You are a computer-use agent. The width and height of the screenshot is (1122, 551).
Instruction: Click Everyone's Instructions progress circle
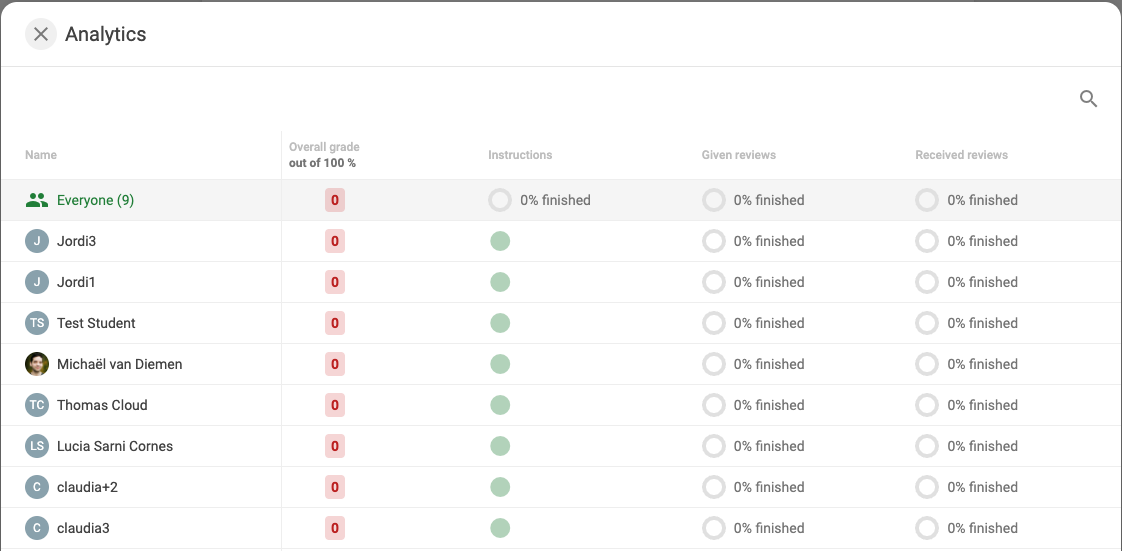click(500, 200)
